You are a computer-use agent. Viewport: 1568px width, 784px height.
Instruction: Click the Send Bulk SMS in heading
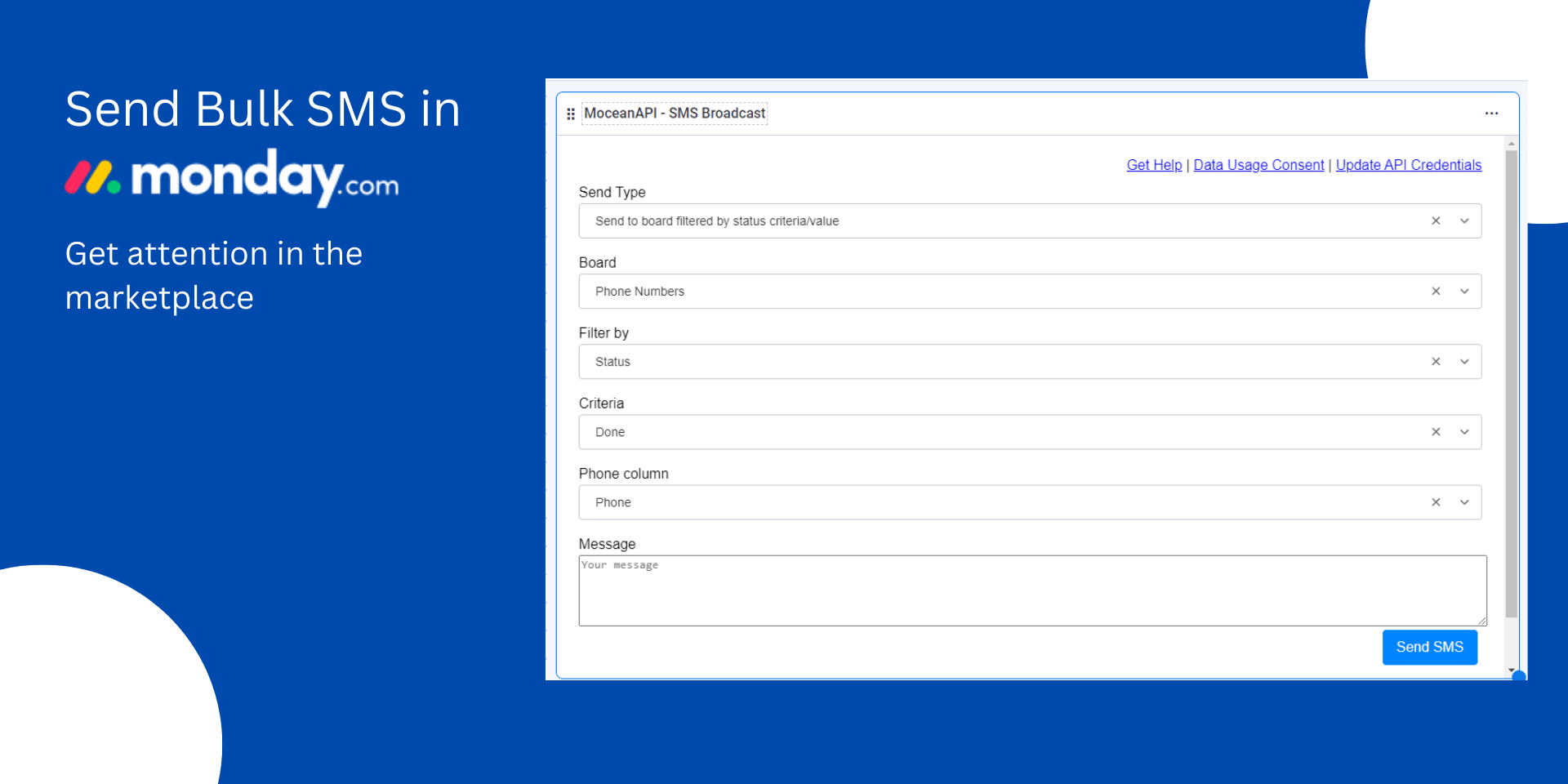point(263,109)
